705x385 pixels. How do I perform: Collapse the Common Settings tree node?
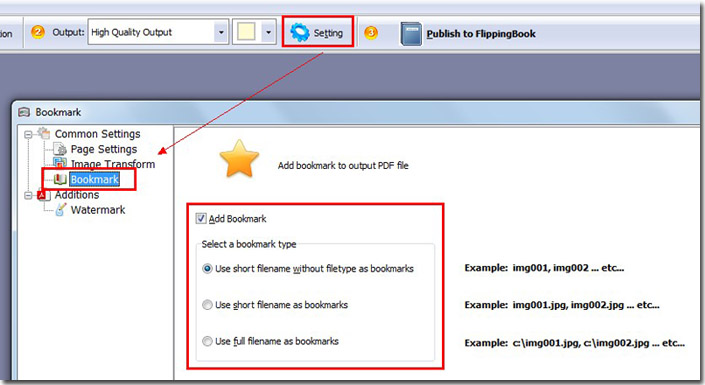[x=28, y=134]
